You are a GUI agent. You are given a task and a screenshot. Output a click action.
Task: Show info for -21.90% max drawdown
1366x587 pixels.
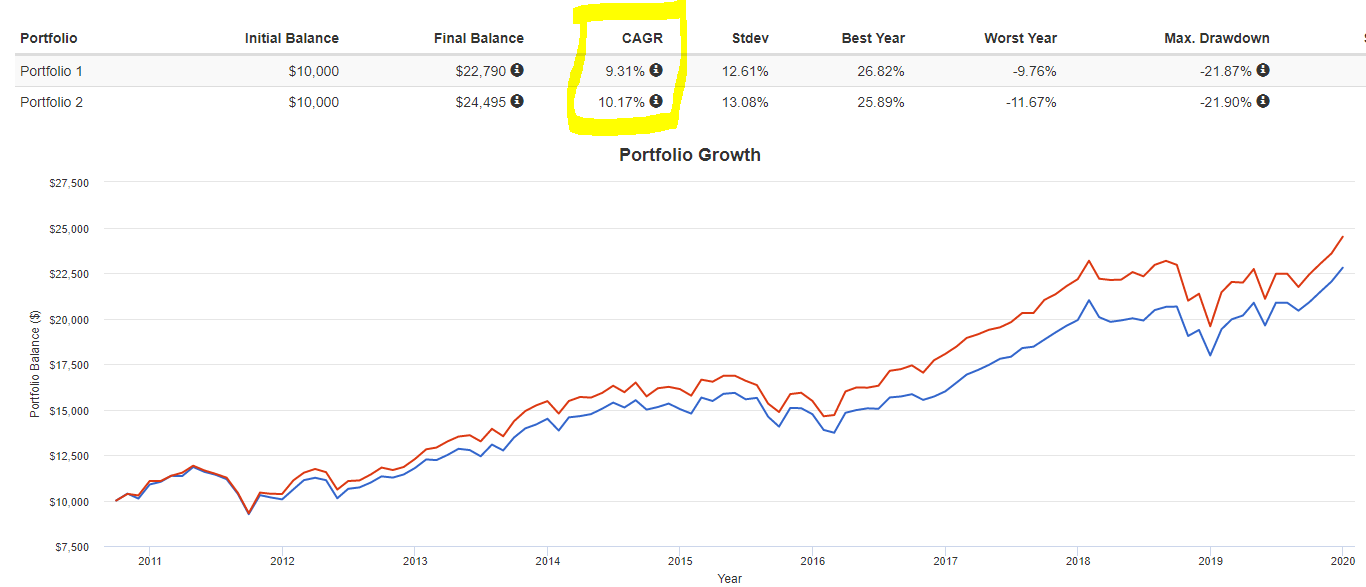pyautogui.click(x=1263, y=101)
